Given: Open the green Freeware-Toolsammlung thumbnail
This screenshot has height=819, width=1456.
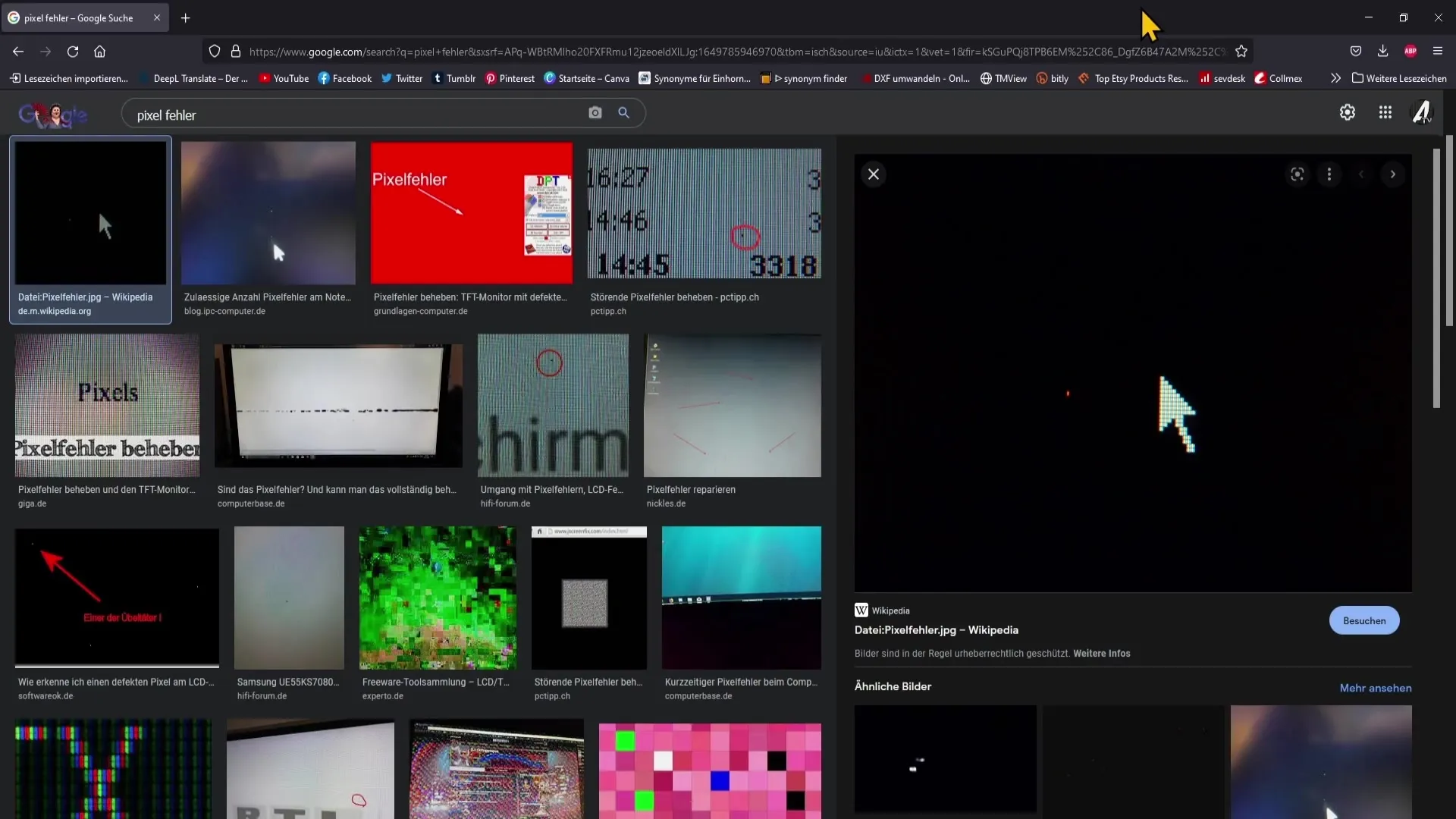Looking at the screenshot, I should coord(438,598).
